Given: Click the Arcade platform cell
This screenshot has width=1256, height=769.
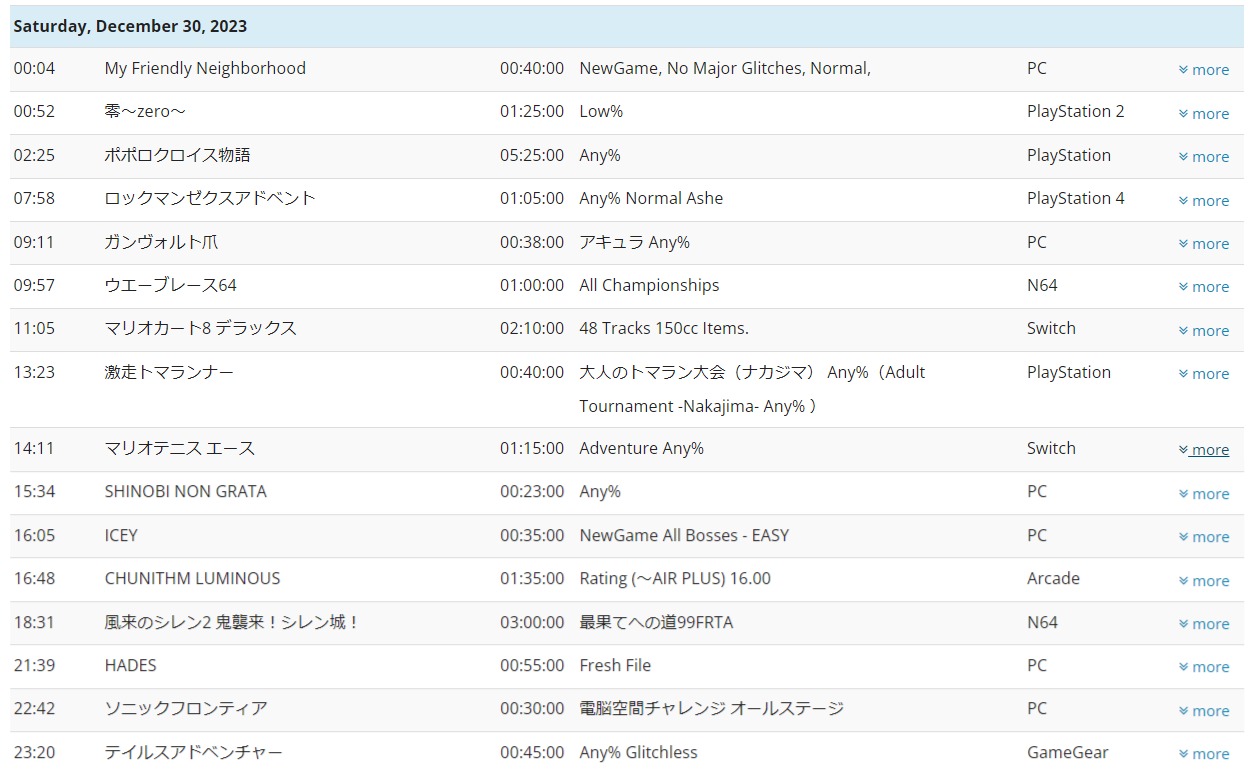Looking at the screenshot, I should 1053,578.
